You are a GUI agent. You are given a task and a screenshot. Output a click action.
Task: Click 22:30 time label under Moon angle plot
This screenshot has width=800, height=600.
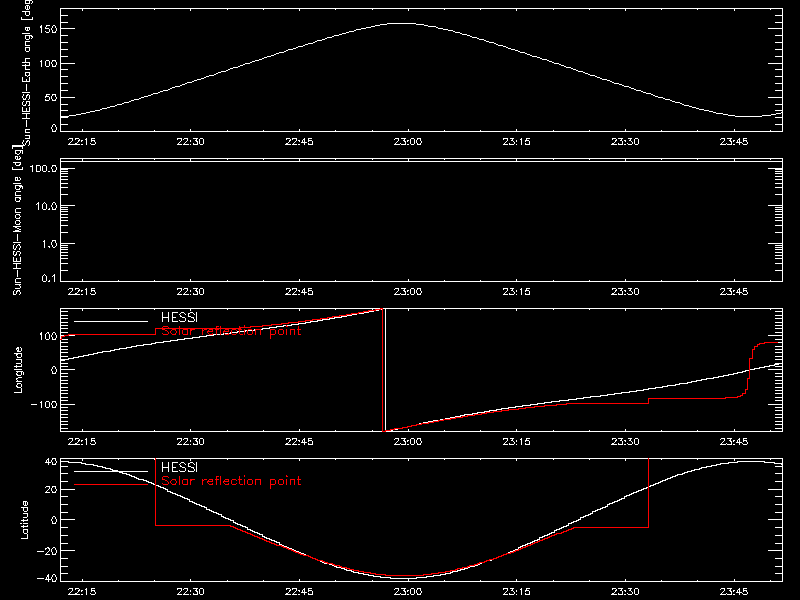coord(190,291)
